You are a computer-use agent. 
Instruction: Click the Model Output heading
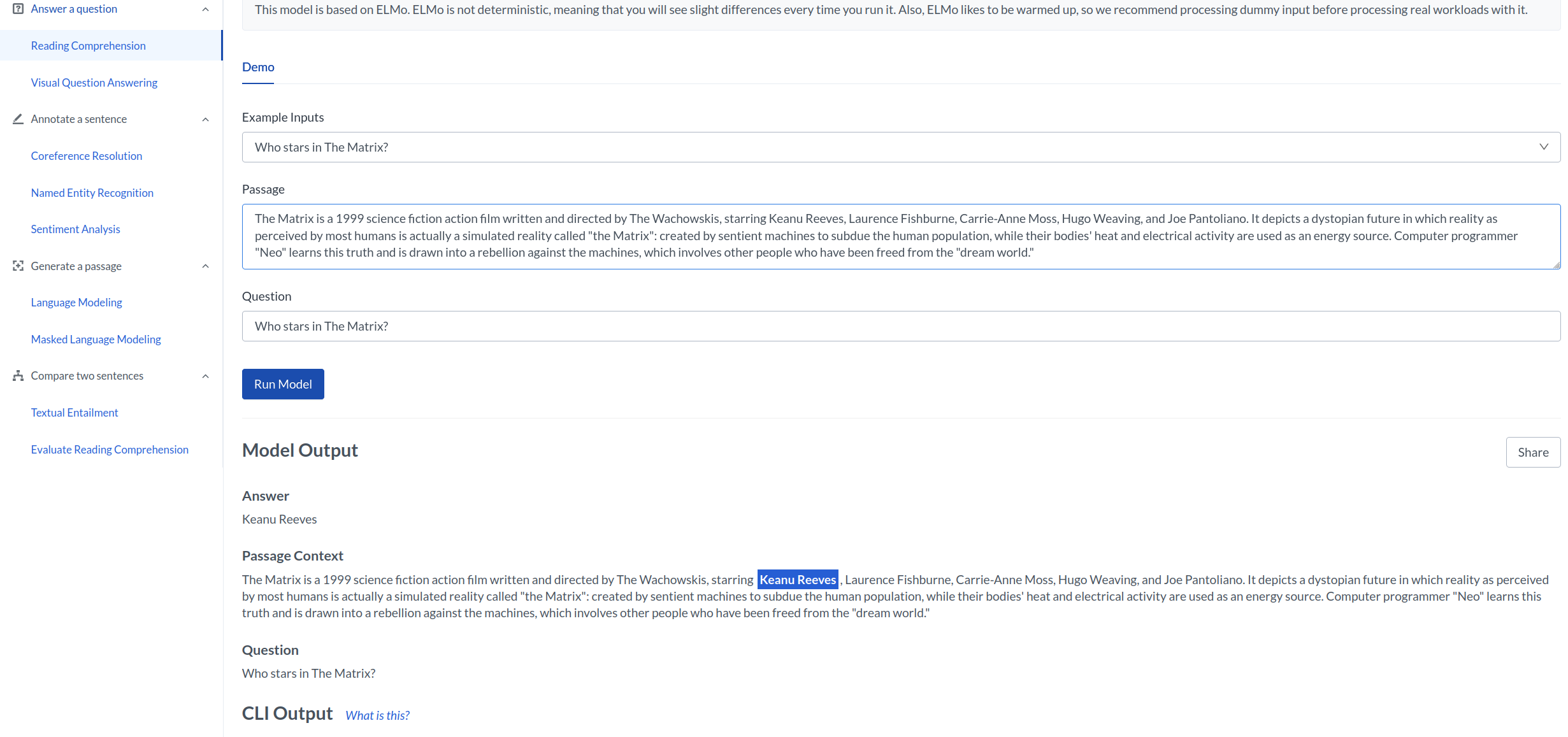[300, 450]
